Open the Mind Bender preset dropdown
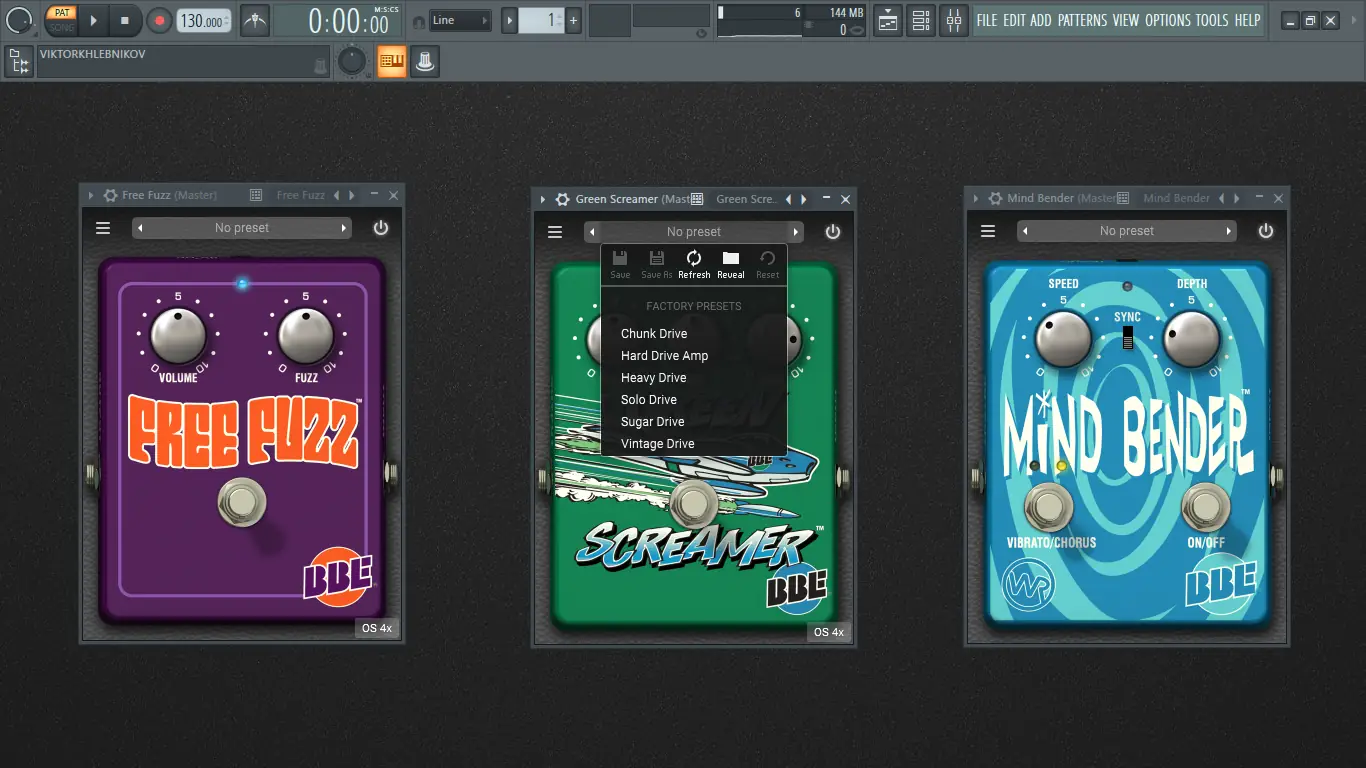 click(x=1127, y=231)
